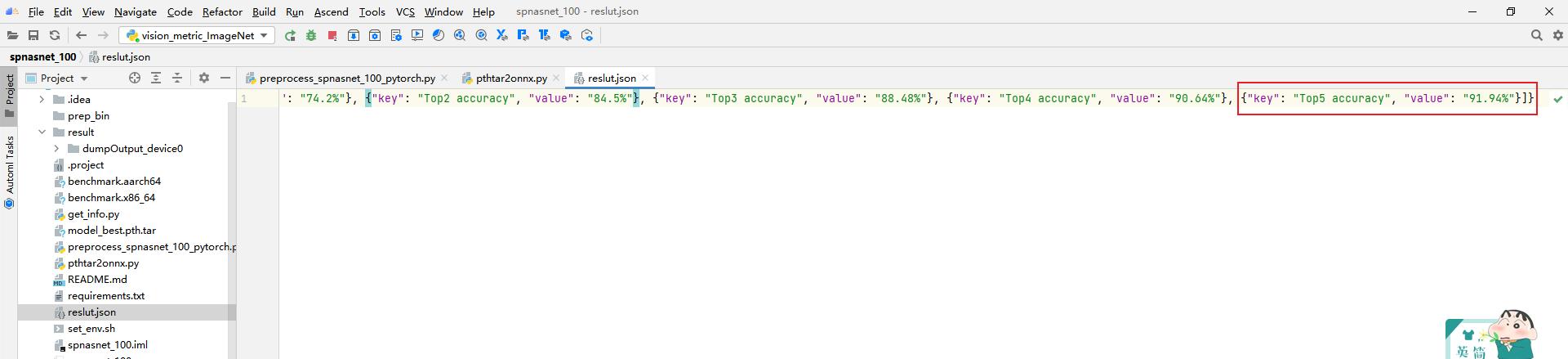Screen dimensions: 1568x359
Task: Click the hexagon with eye toolbar icon
Action: pos(587,35)
